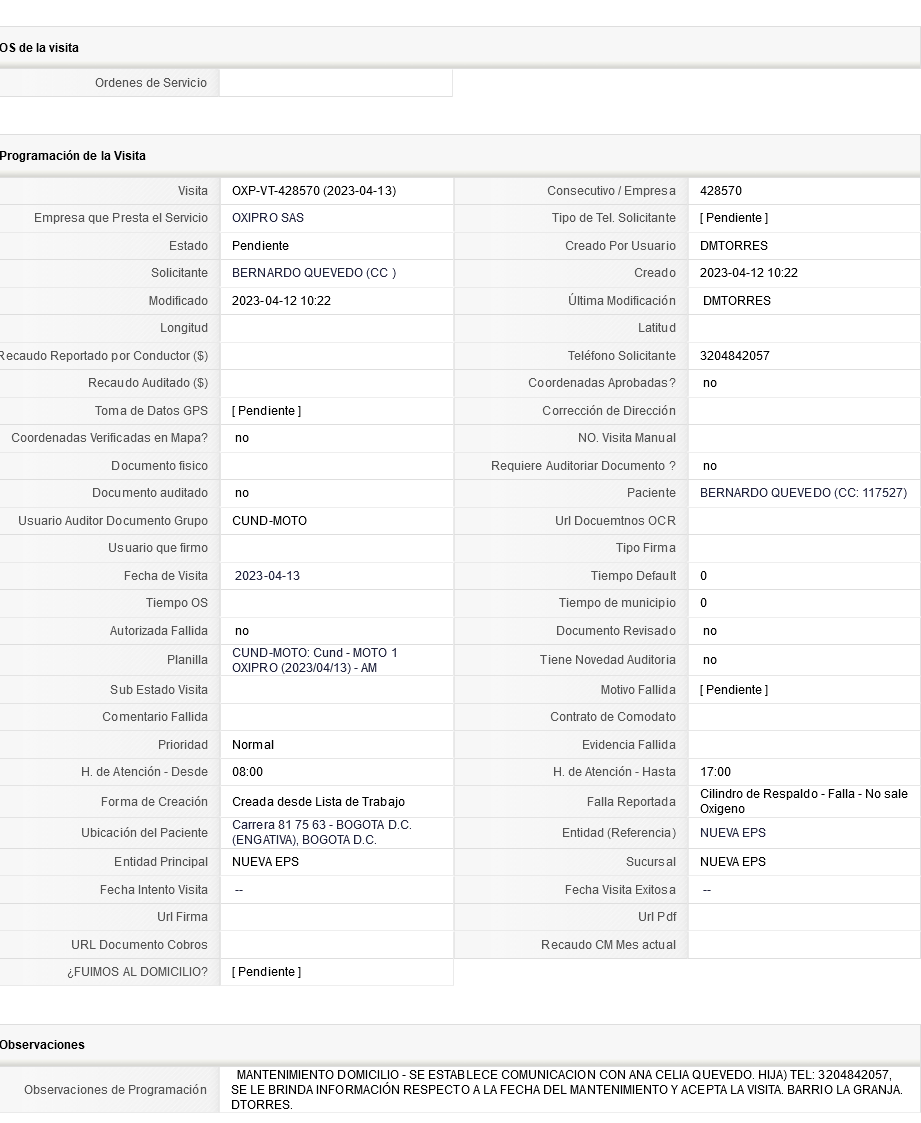Click the Consecutivo / Empresa value 428570
Image resolution: width=921 pixels, height=1123 pixels.
pos(720,191)
